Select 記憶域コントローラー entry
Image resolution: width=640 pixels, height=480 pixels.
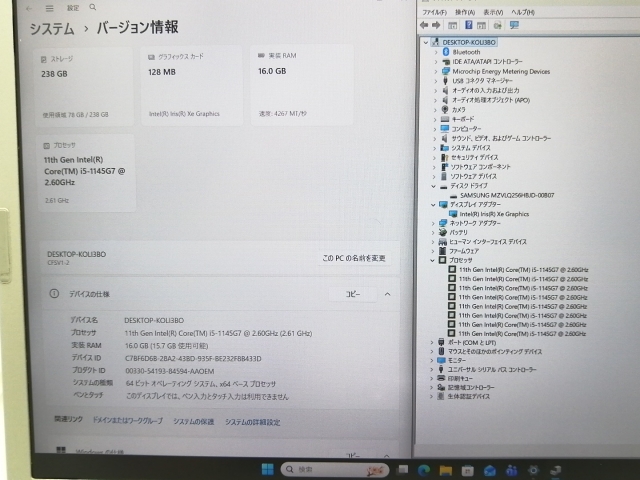click(x=471, y=387)
